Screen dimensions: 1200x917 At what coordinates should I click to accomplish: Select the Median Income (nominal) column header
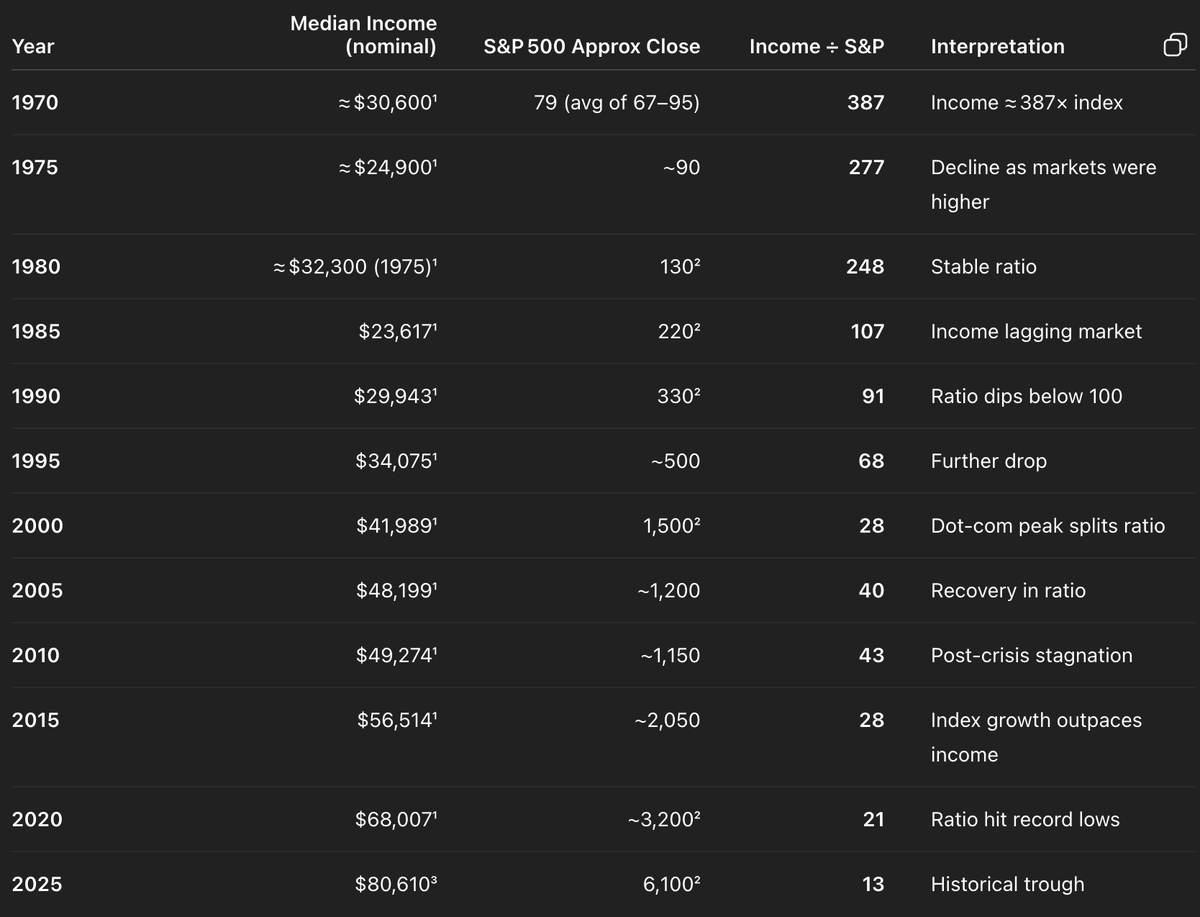363,34
